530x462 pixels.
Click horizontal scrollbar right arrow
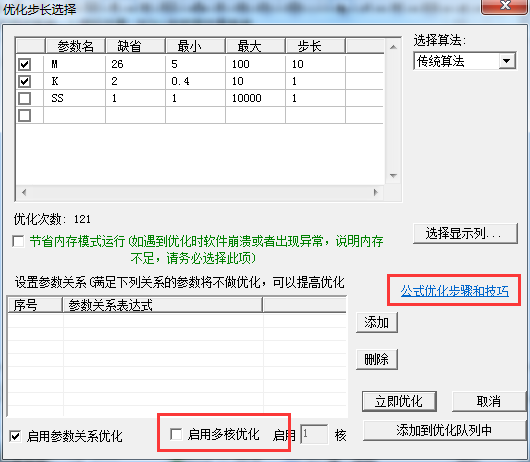[x=376, y=192]
